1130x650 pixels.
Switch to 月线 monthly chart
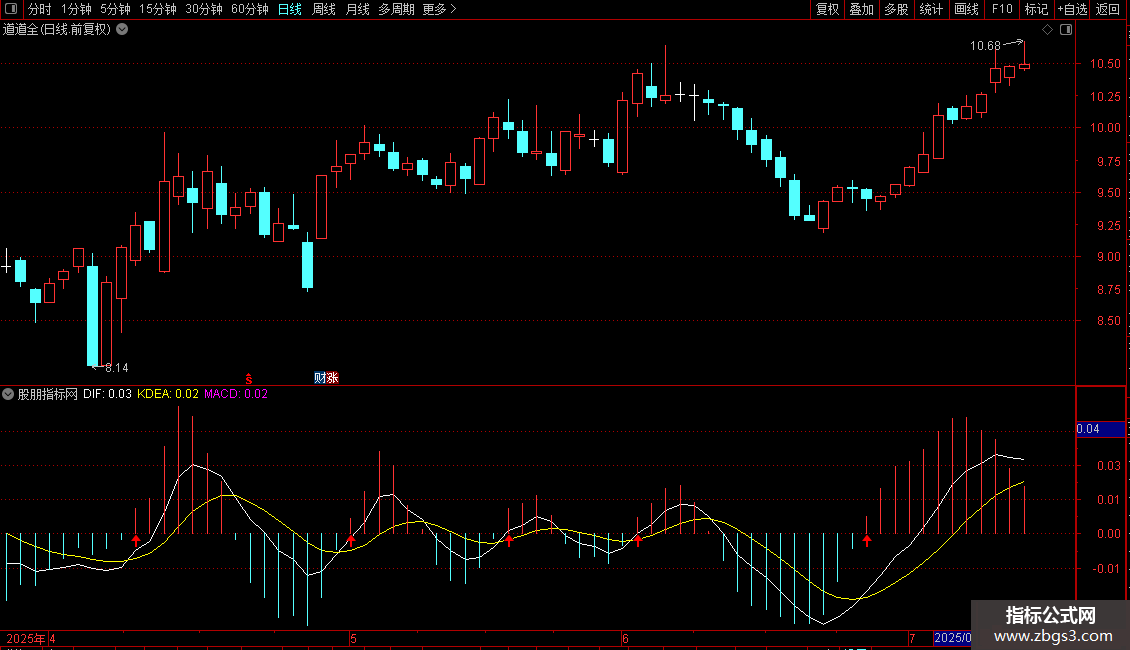pos(357,9)
